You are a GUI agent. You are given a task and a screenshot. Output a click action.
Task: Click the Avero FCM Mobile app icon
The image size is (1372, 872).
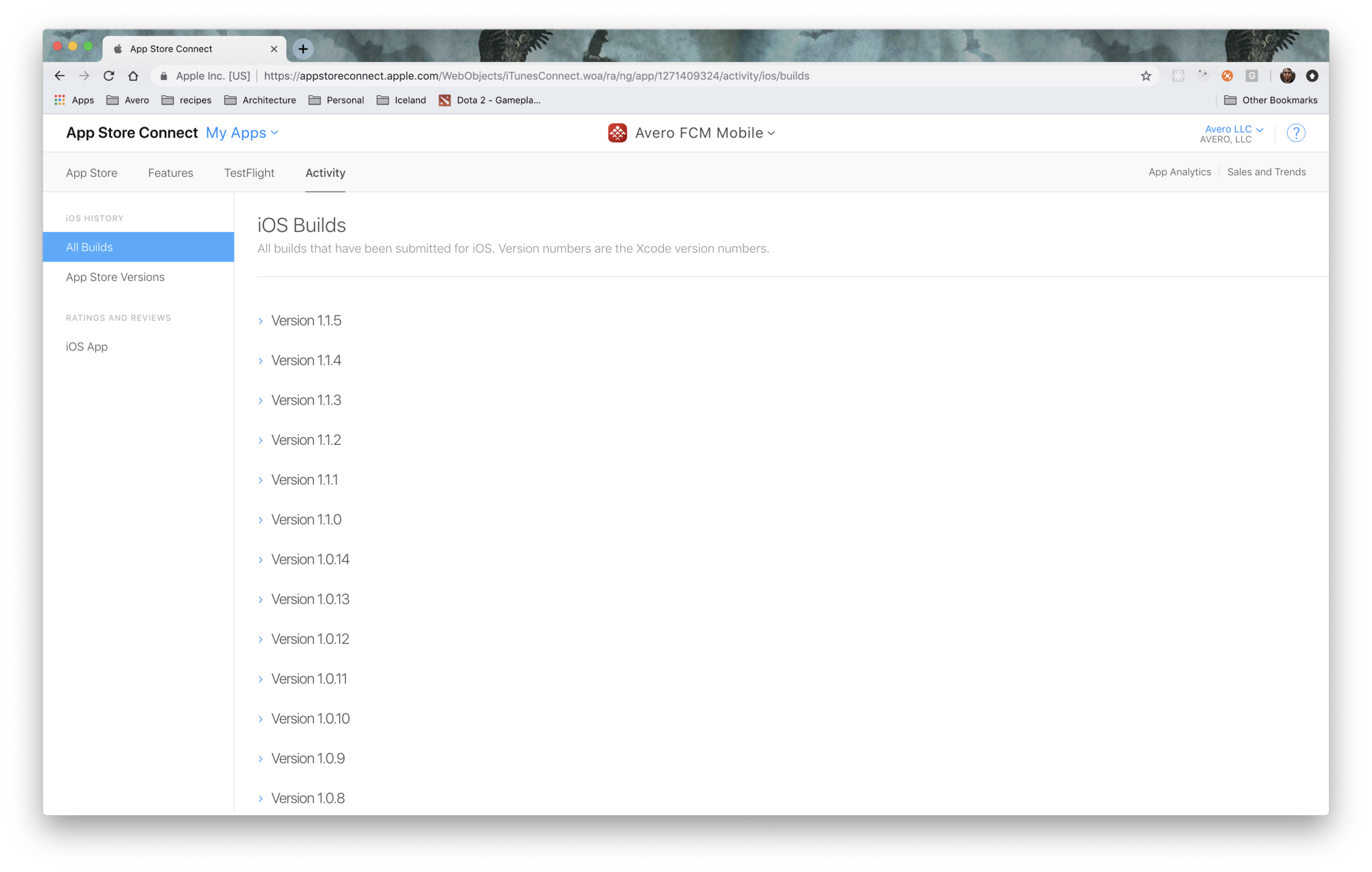point(617,133)
